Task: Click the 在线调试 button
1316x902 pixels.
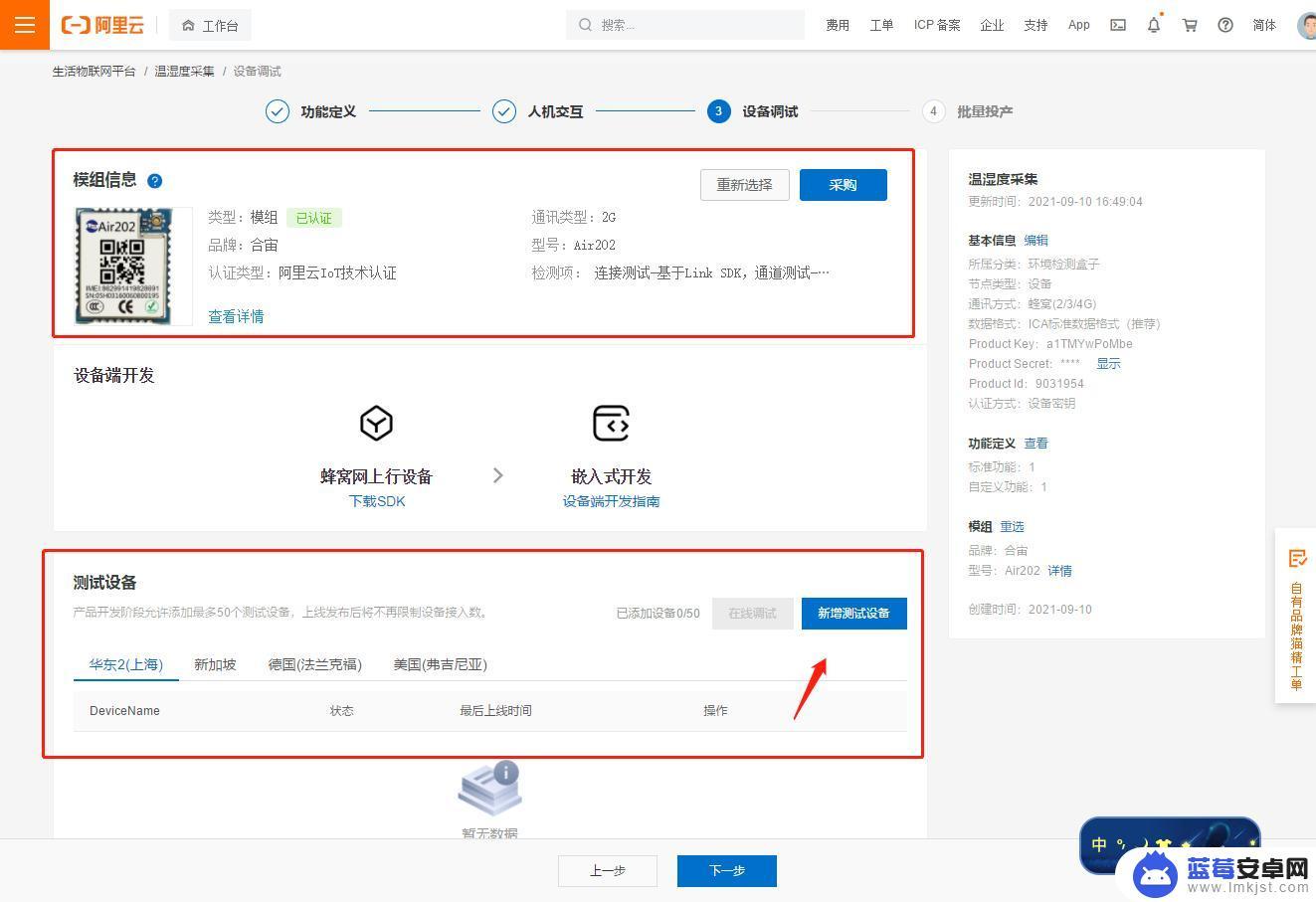Action: tap(752, 614)
